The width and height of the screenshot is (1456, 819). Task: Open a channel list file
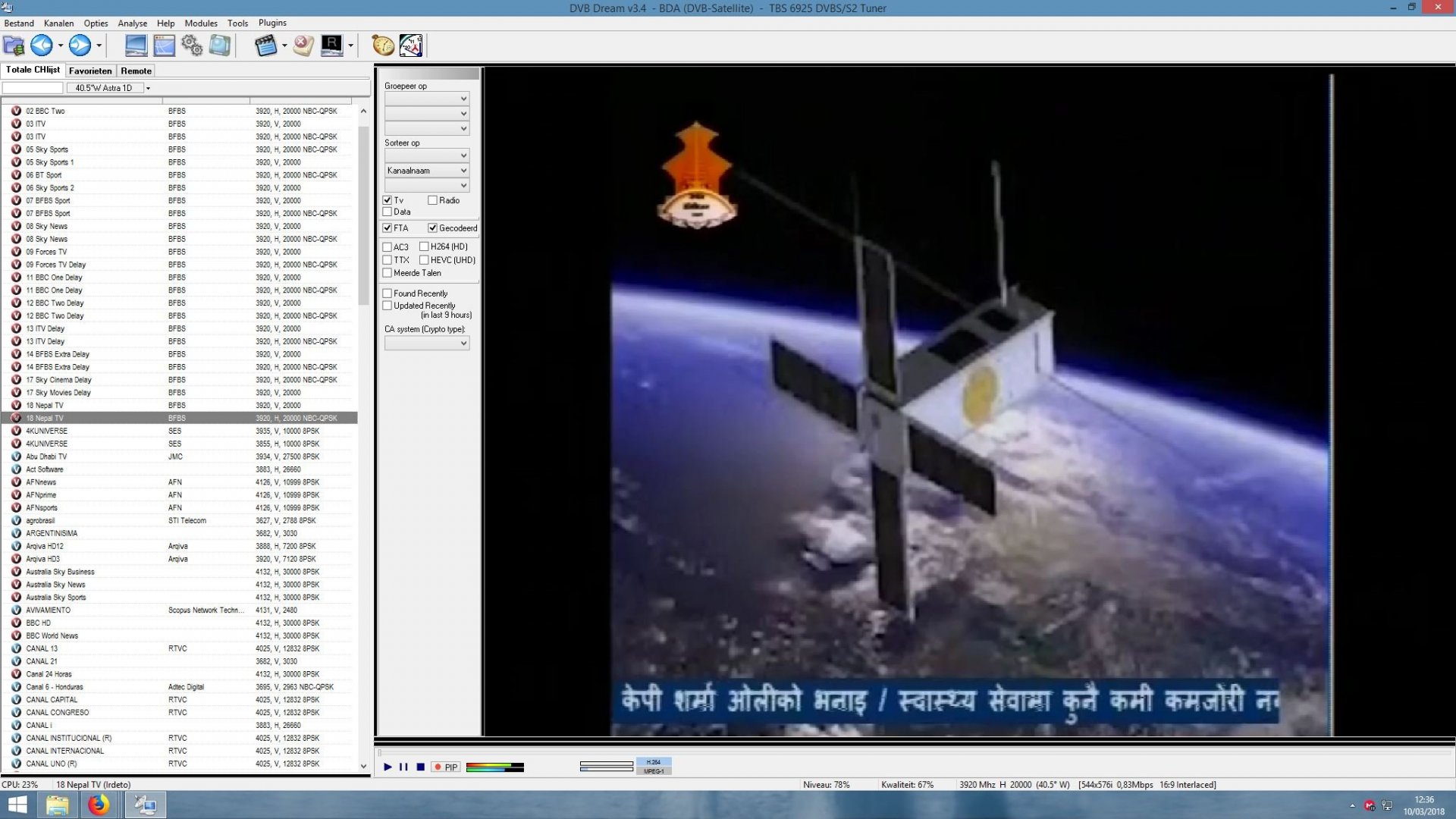[12, 45]
